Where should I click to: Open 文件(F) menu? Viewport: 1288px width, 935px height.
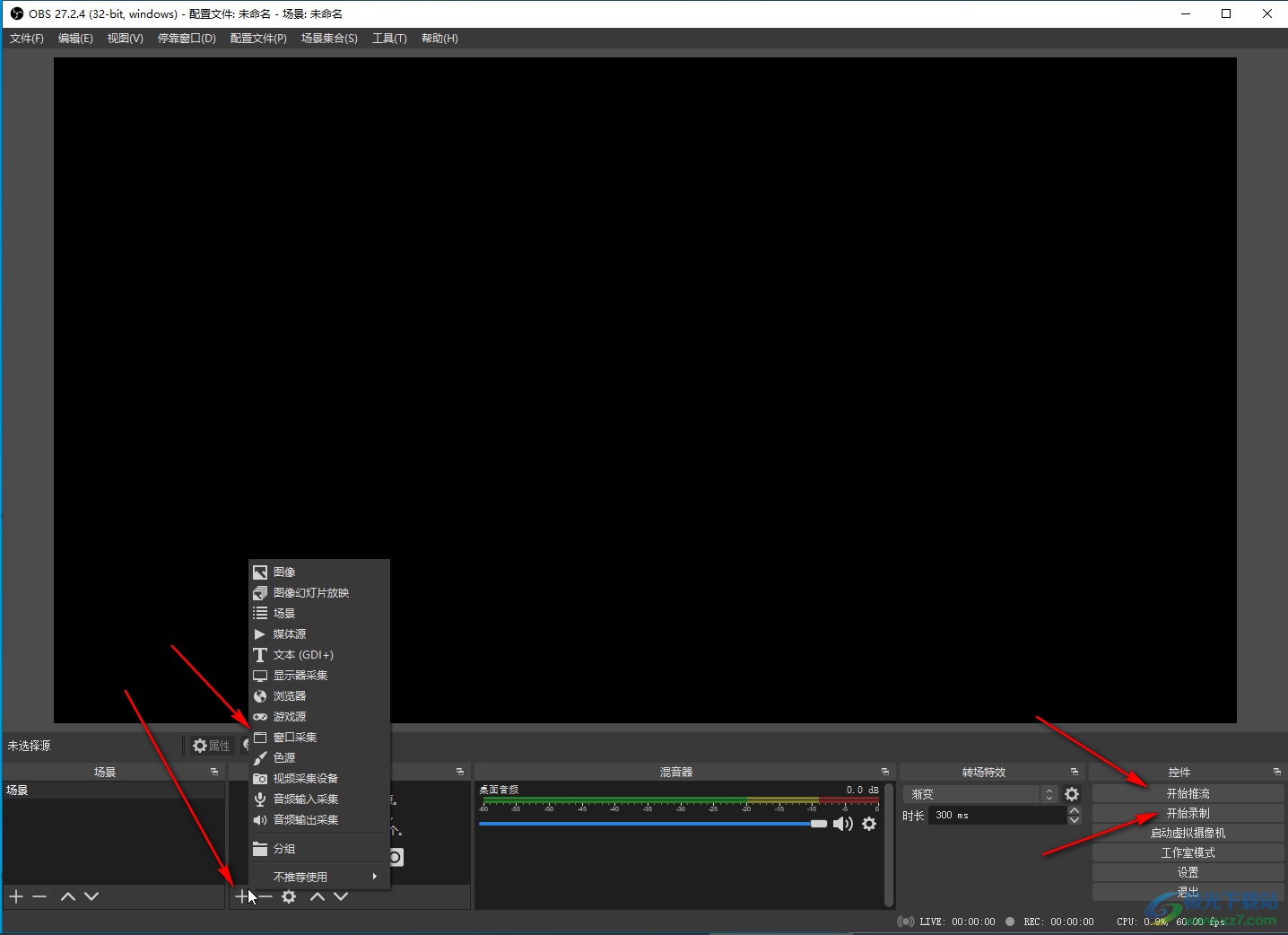point(27,39)
